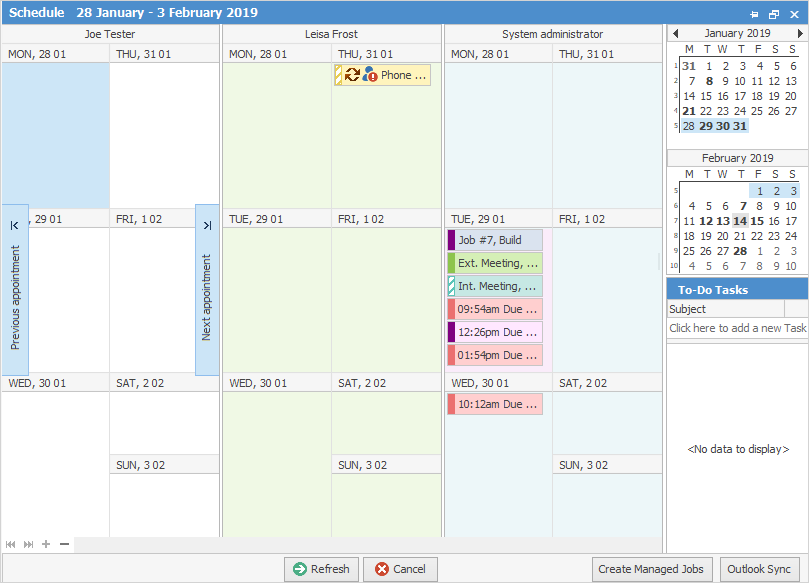Open the Previous appointment flyout arrow
This screenshot has width=809, height=583.
pos(14,225)
